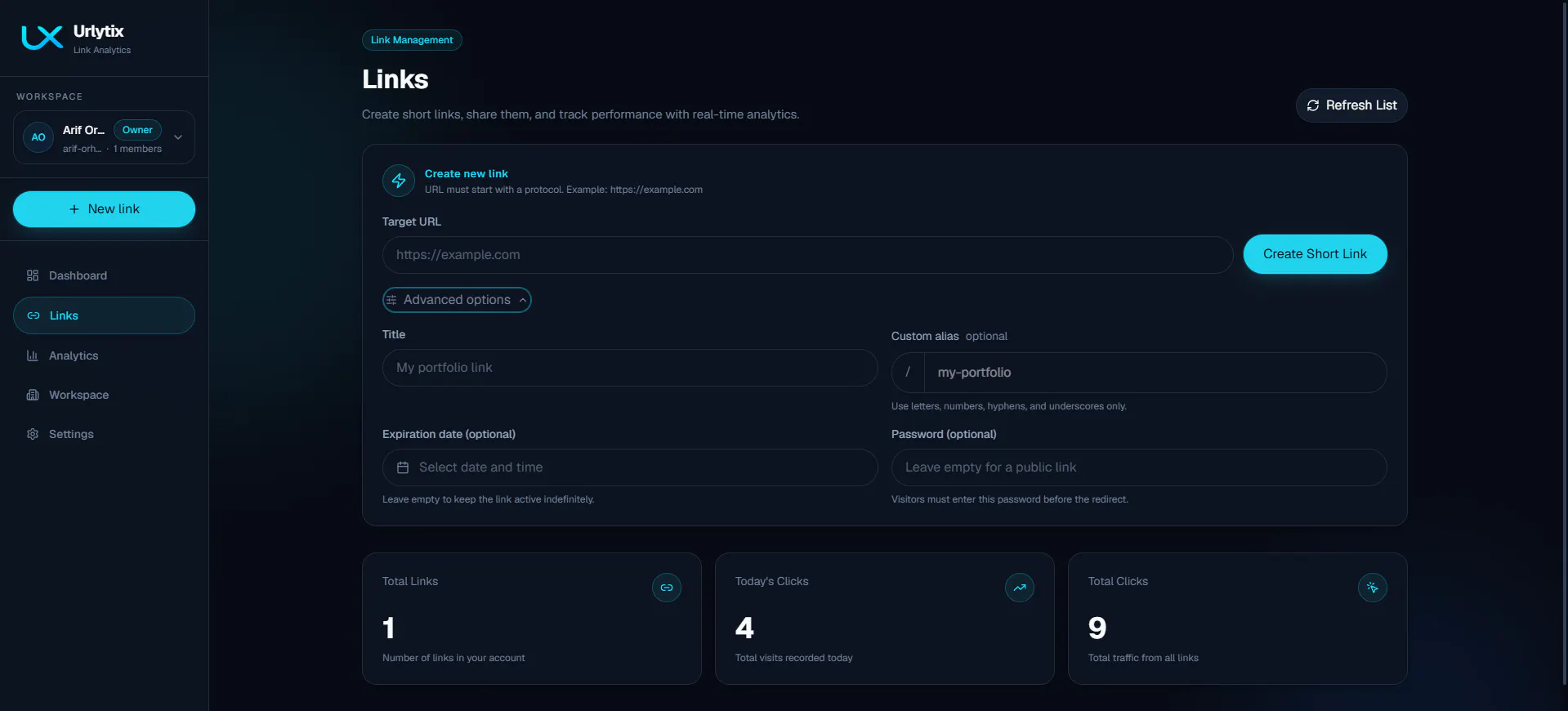
Task: Focus the Password input field
Action: tap(1139, 467)
